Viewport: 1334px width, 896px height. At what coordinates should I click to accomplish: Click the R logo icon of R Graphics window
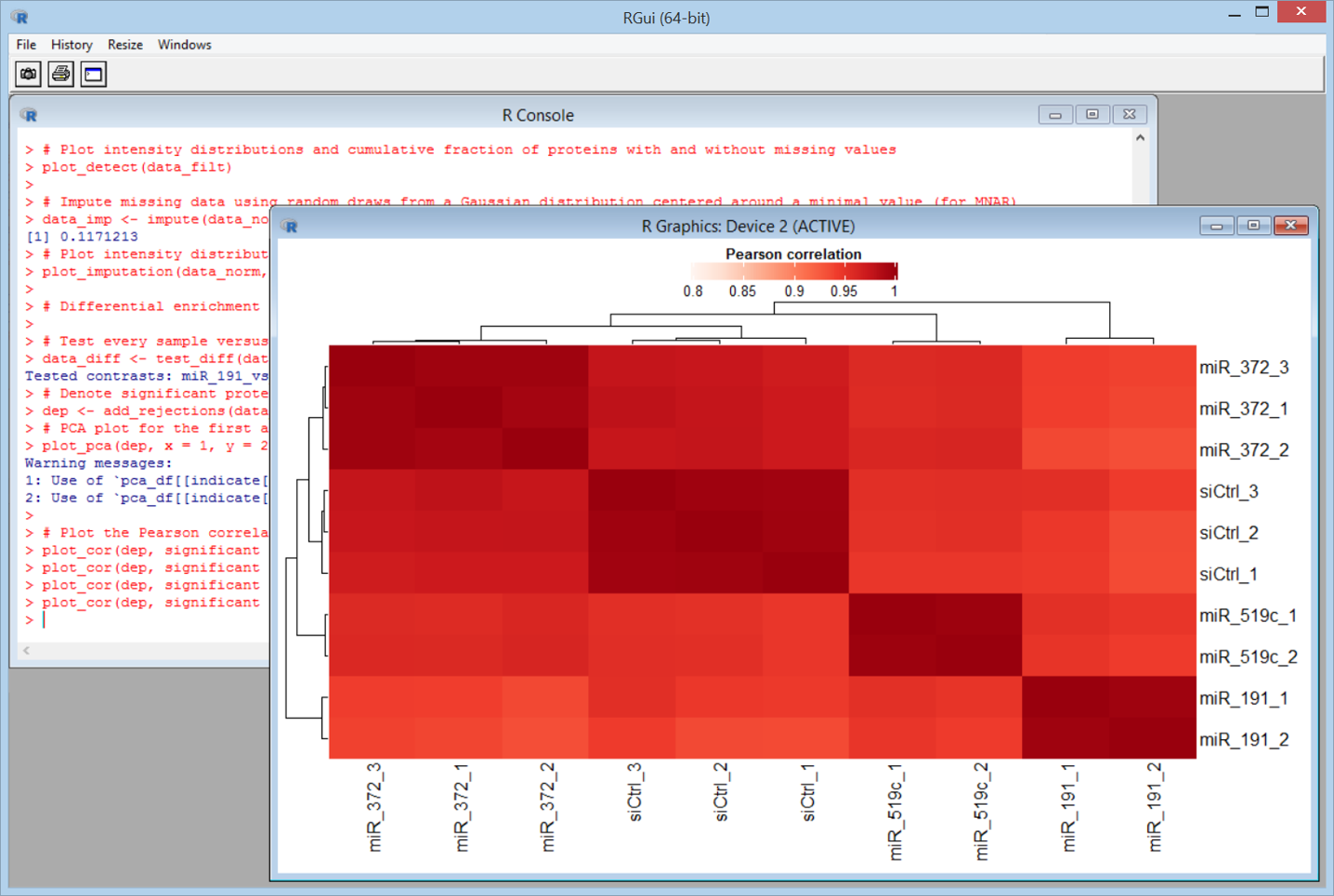291,227
